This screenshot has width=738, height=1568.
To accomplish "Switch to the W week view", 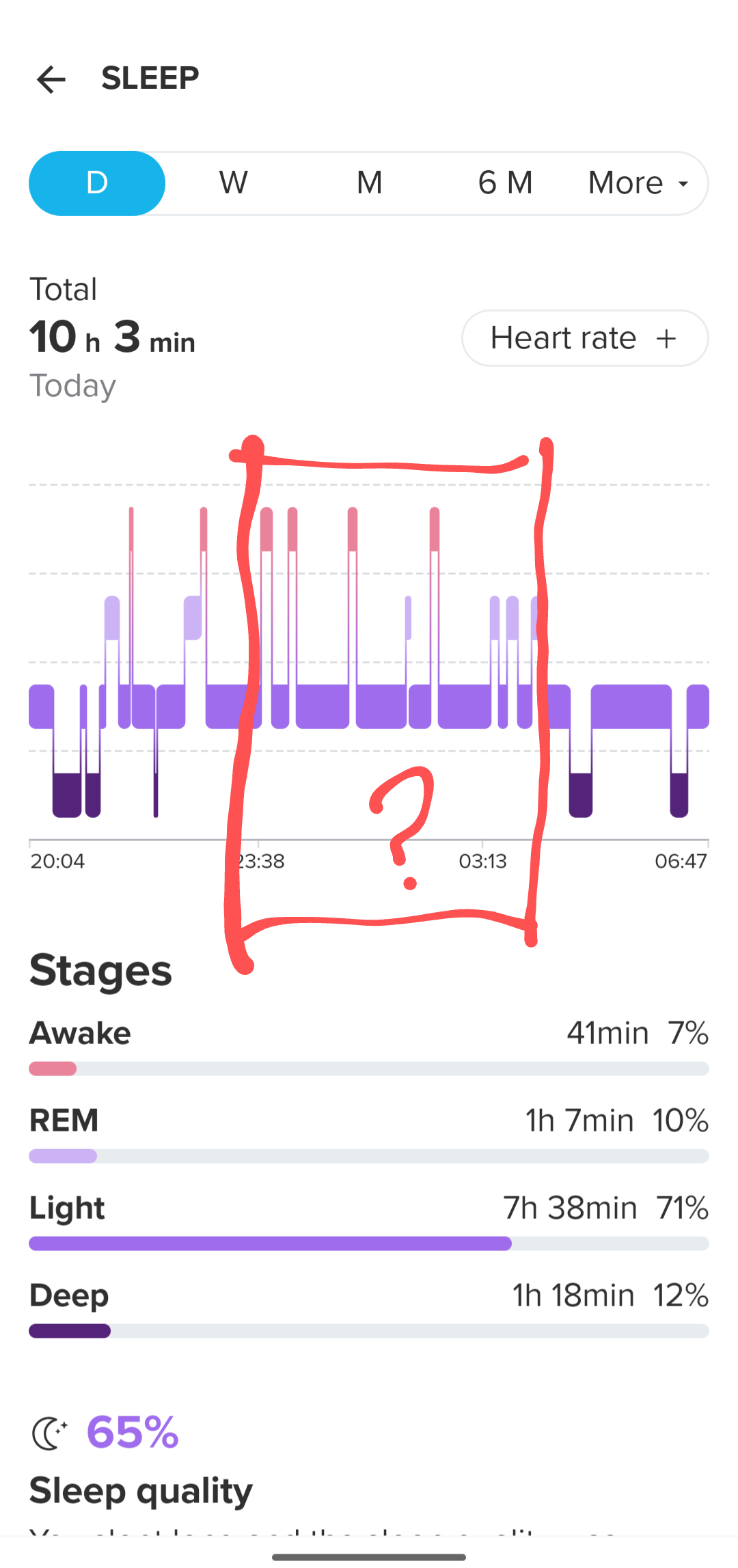I will click(x=233, y=183).
